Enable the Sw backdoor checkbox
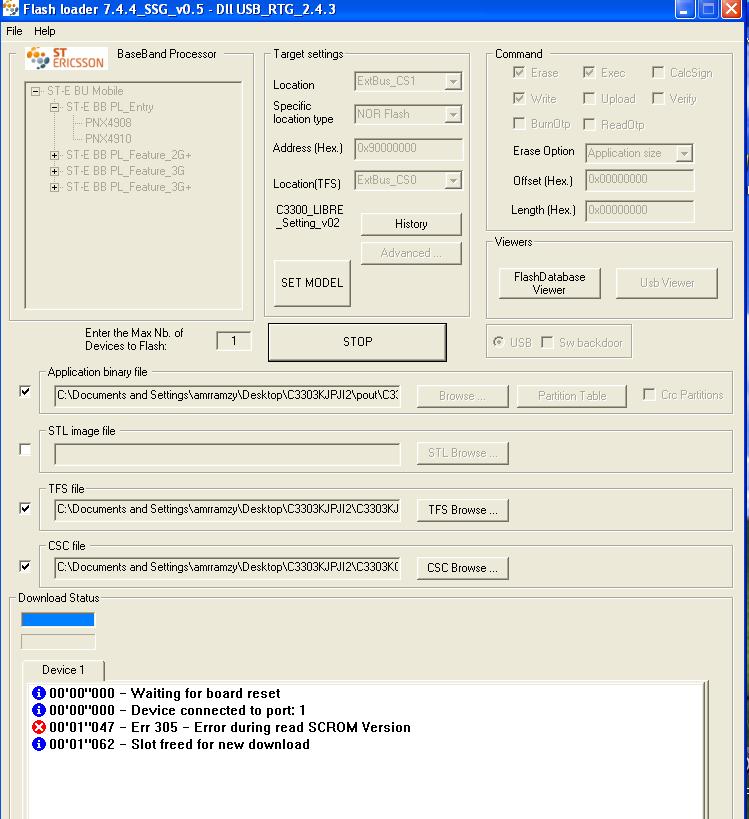This screenshot has width=749, height=819. click(x=547, y=342)
